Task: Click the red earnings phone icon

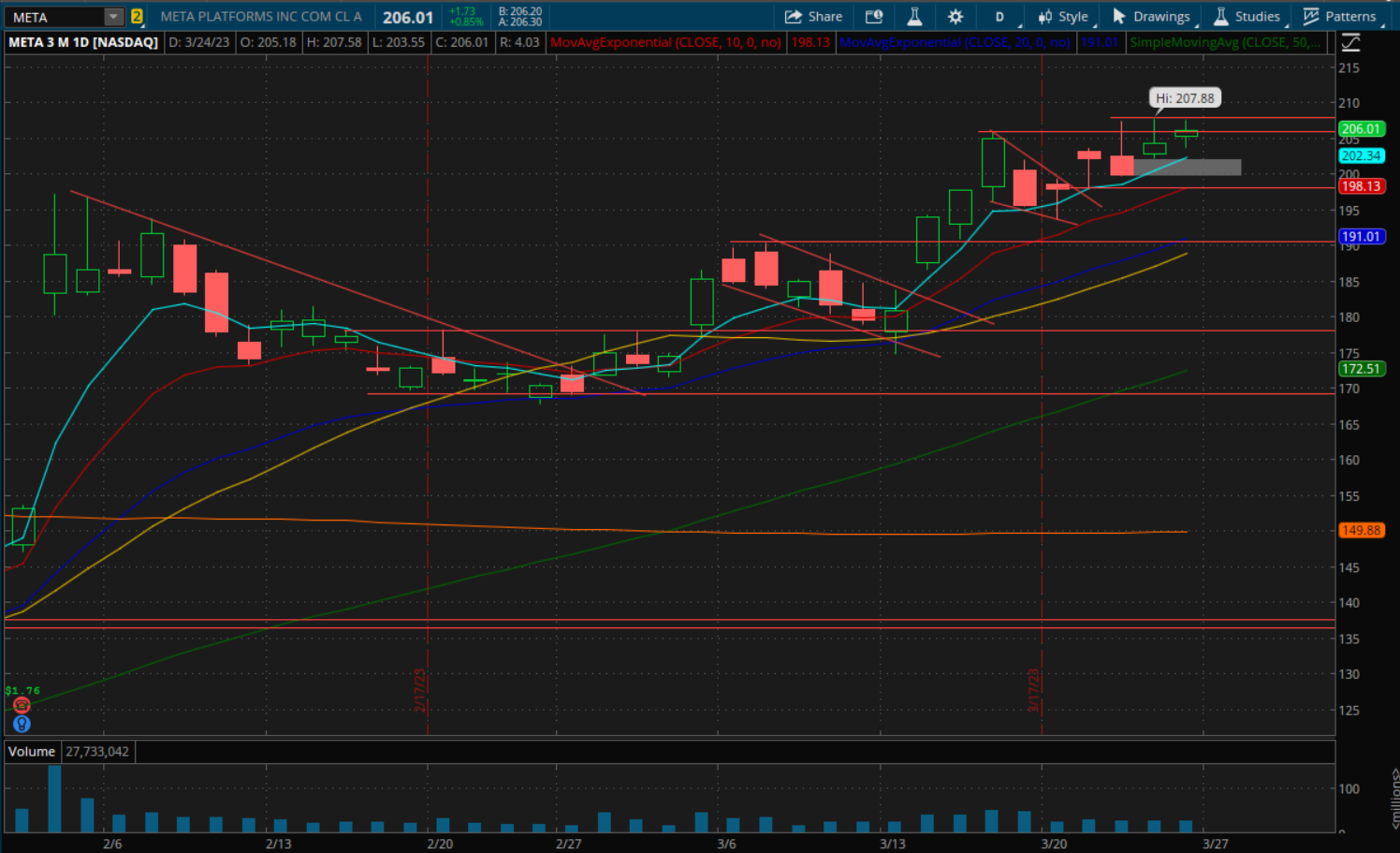Action: (x=22, y=705)
